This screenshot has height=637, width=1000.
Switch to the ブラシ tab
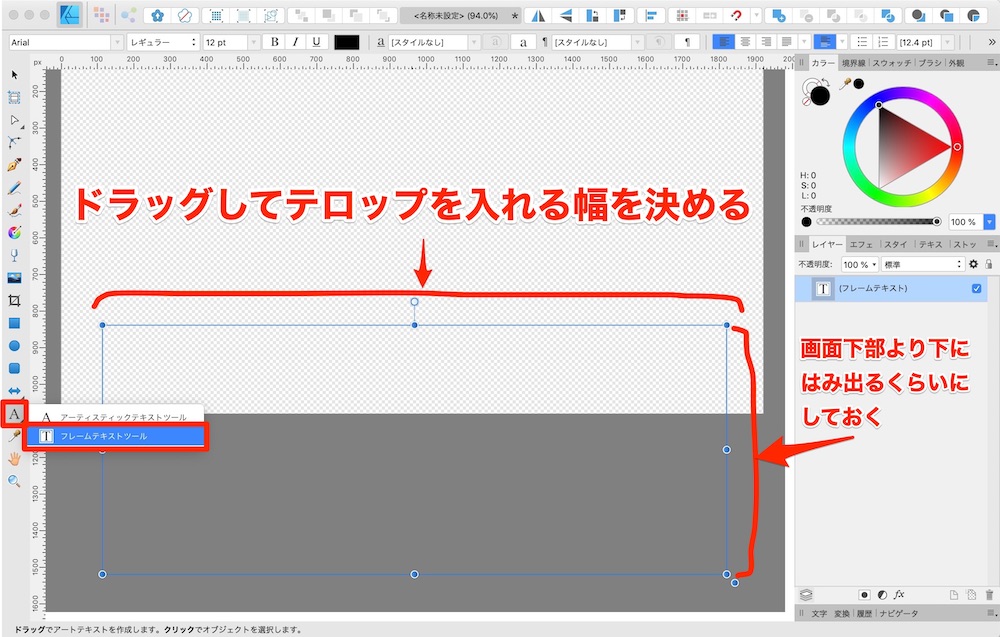[x=930, y=63]
